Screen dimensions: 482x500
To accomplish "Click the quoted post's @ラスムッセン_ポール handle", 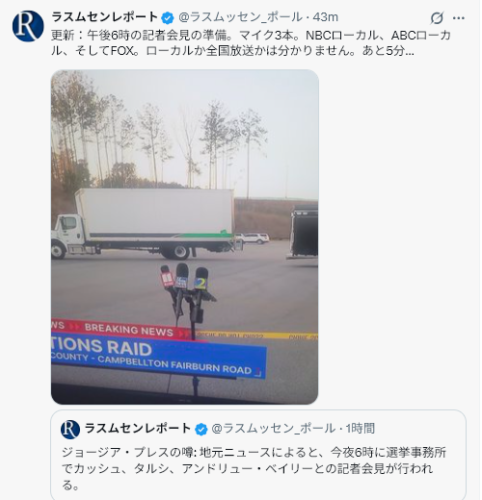I will point(273,429).
